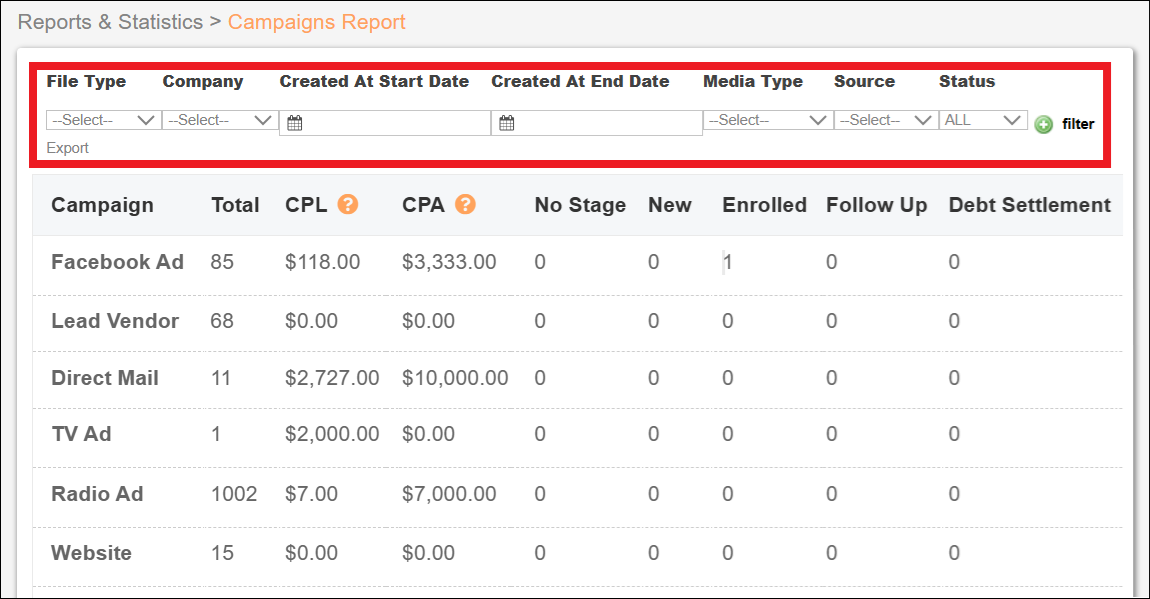Image resolution: width=1150 pixels, height=599 pixels.
Task: Open calendar for Created At Start Date
Action: pyautogui.click(x=295, y=123)
